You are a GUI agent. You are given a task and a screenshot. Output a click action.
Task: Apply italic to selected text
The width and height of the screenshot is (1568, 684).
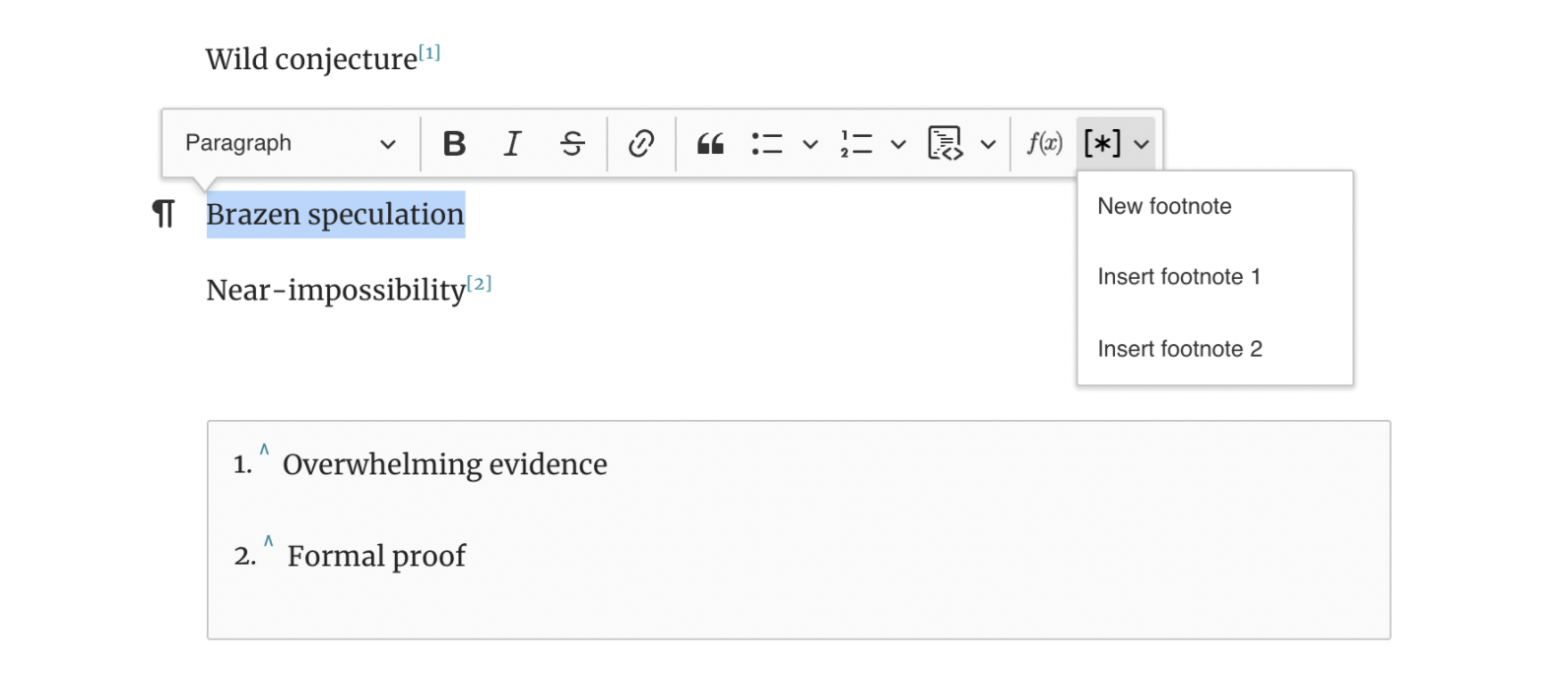pyautogui.click(x=512, y=144)
